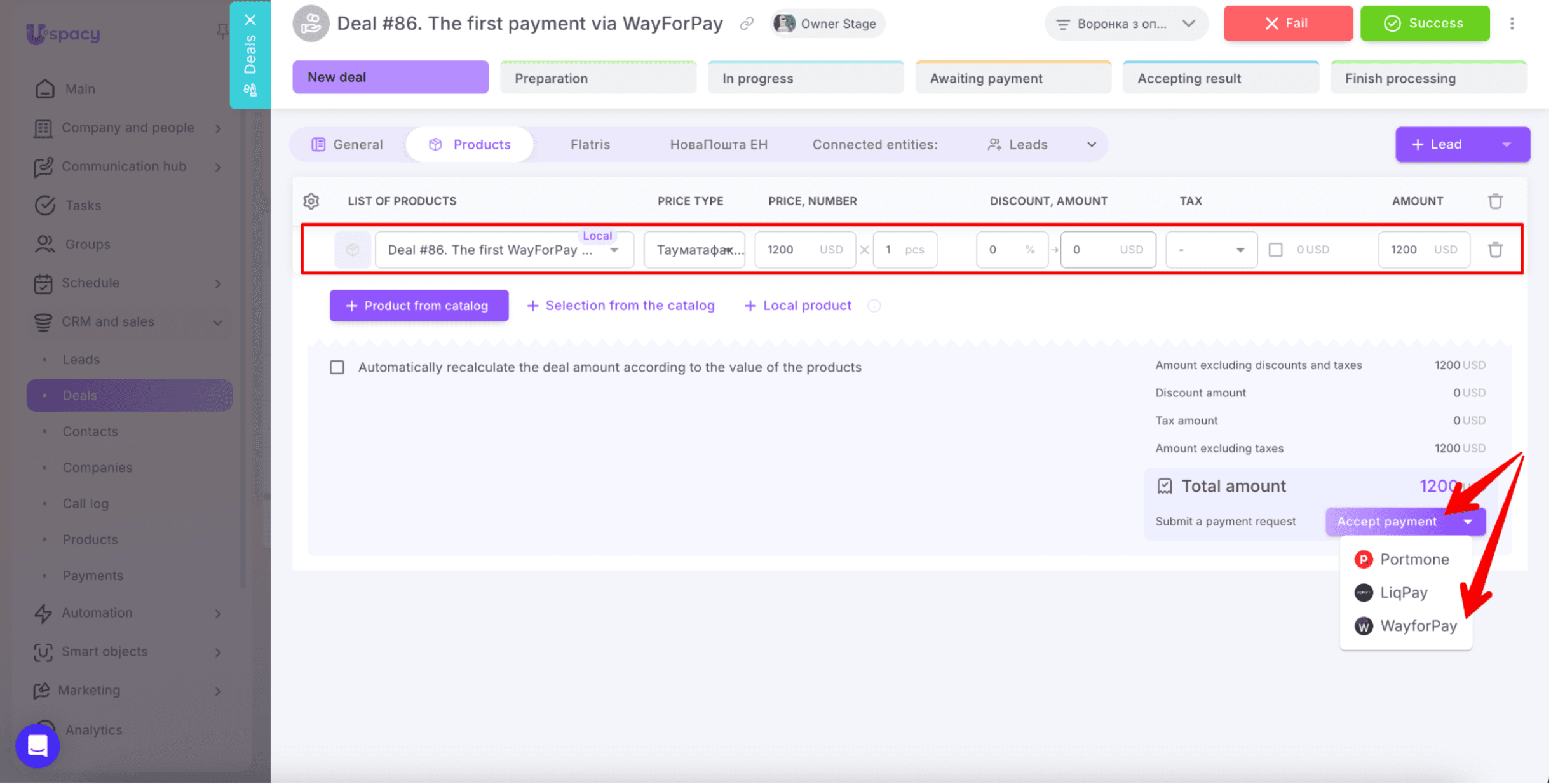Delete the Deal #86 product row
Viewport: 1558px width, 784px height.
pyautogui.click(x=1495, y=250)
